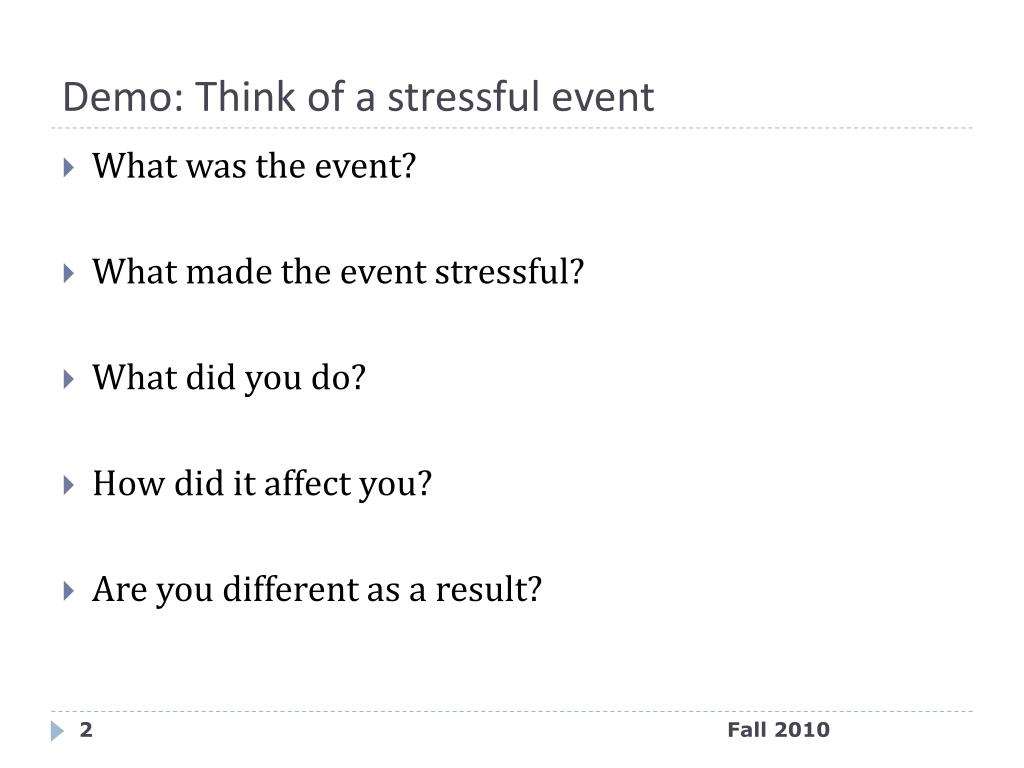Click the arrow bullet beside 'What was the event?'

pos(69,168)
